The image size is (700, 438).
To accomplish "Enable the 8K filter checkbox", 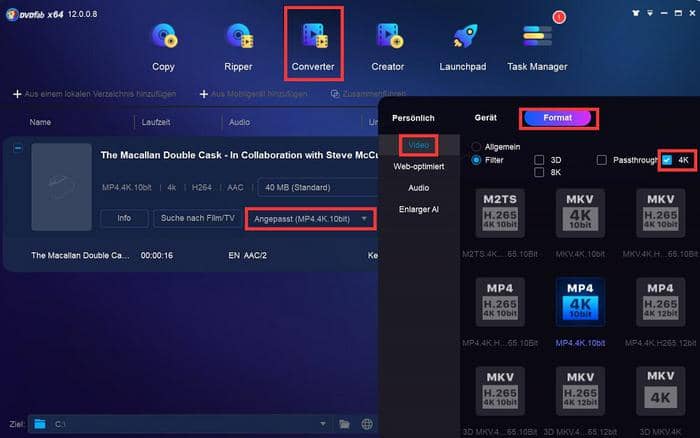I will (539, 172).
